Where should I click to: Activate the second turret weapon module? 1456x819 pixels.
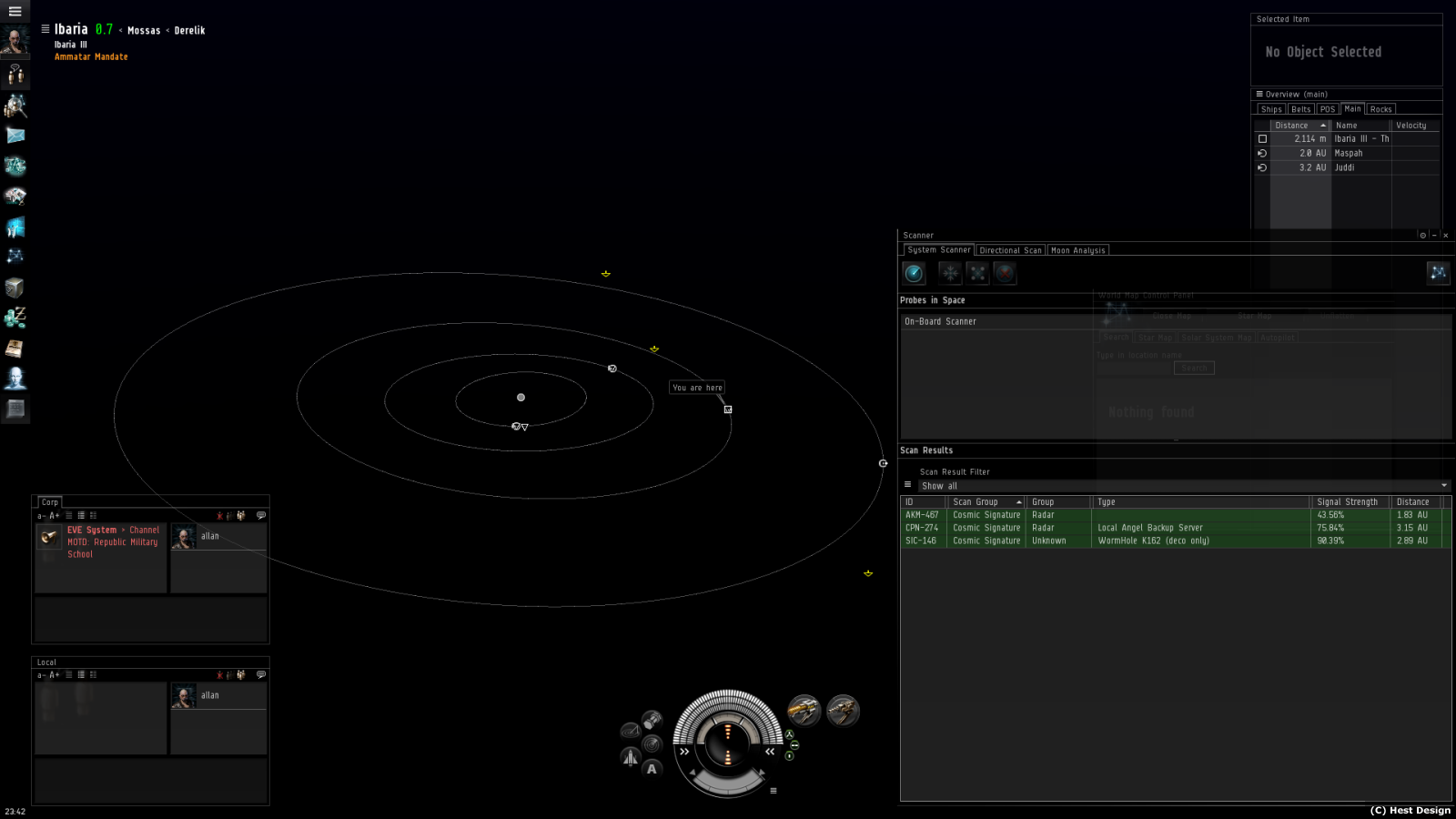click(843, 710)
